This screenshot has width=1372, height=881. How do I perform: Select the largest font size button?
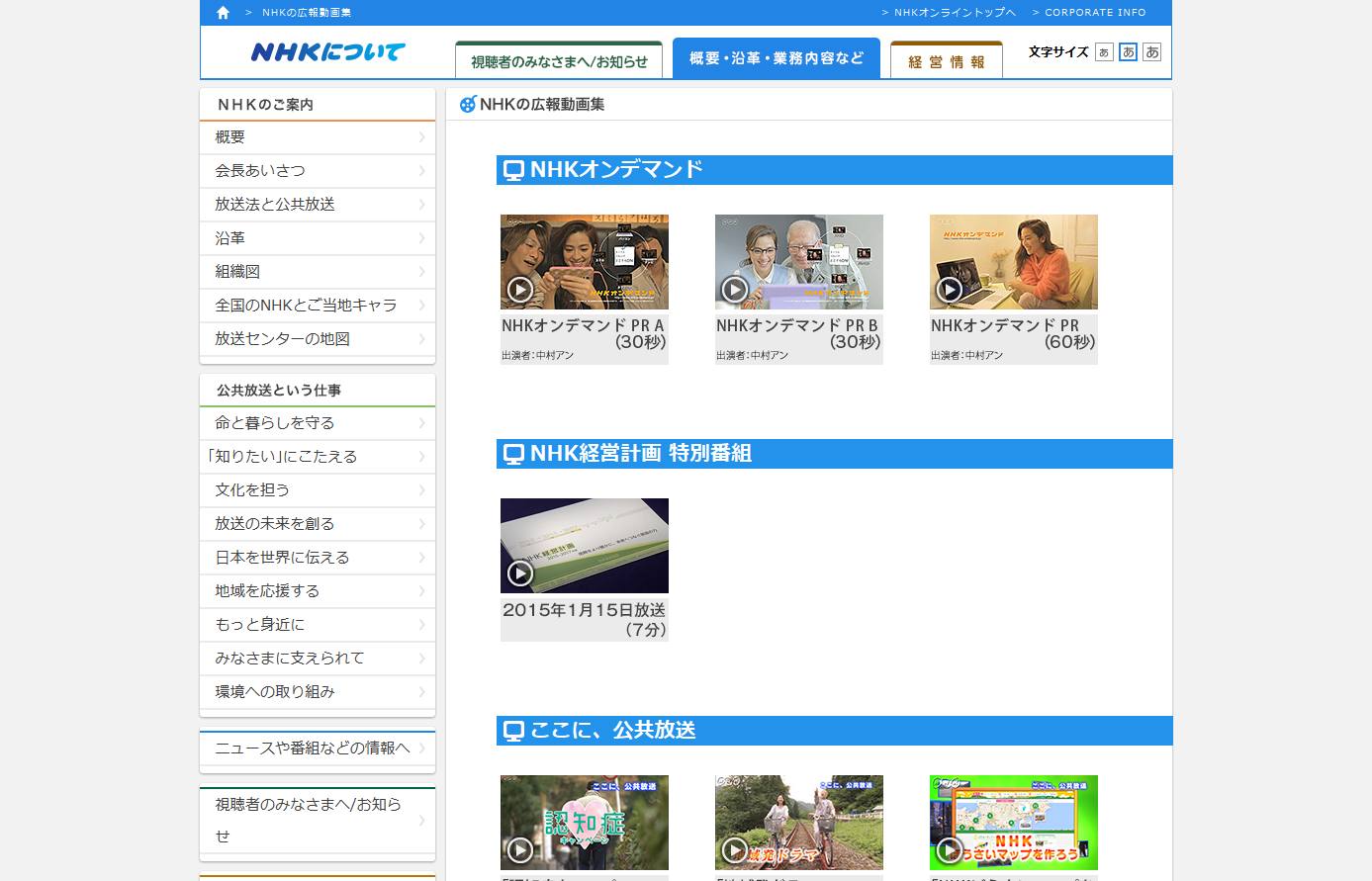(x=1152, y=52)
